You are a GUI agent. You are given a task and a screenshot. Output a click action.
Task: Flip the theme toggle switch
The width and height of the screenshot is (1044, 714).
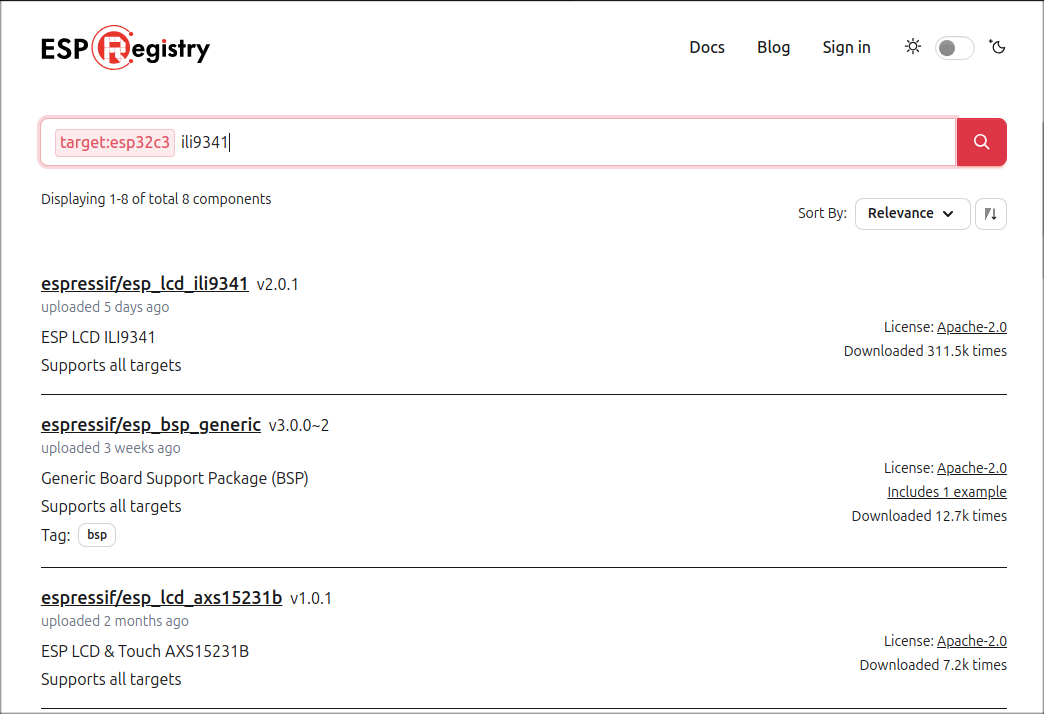[x=954, y=47]
